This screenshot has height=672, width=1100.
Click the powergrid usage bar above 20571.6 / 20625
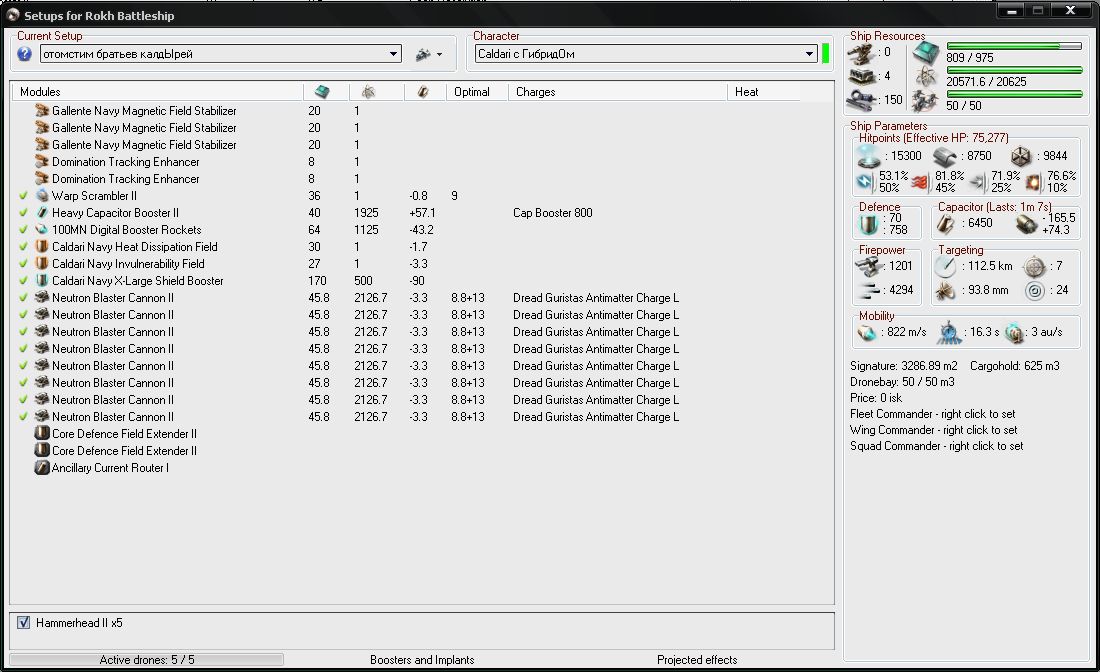(x=1014, y=70)
